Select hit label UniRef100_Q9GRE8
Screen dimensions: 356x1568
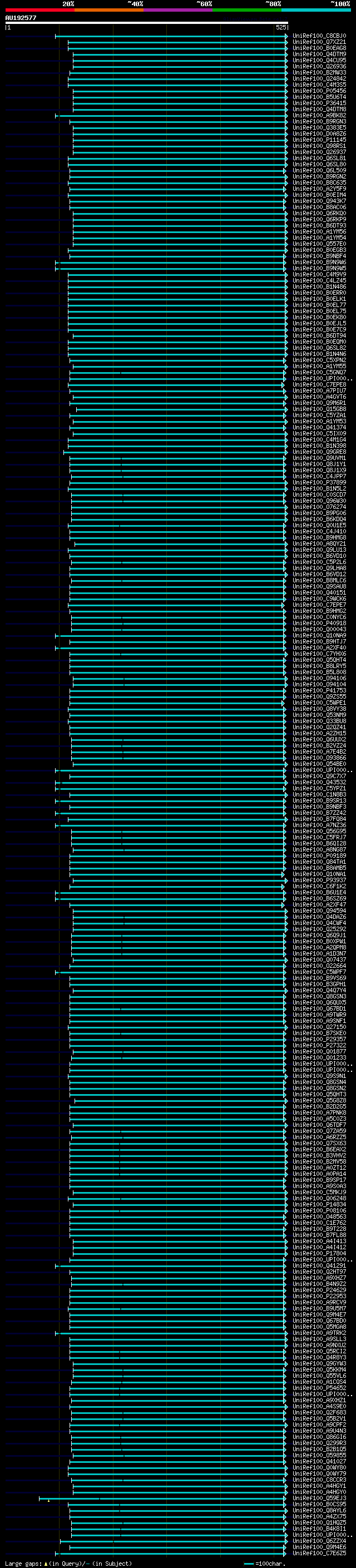coord(319,452)
